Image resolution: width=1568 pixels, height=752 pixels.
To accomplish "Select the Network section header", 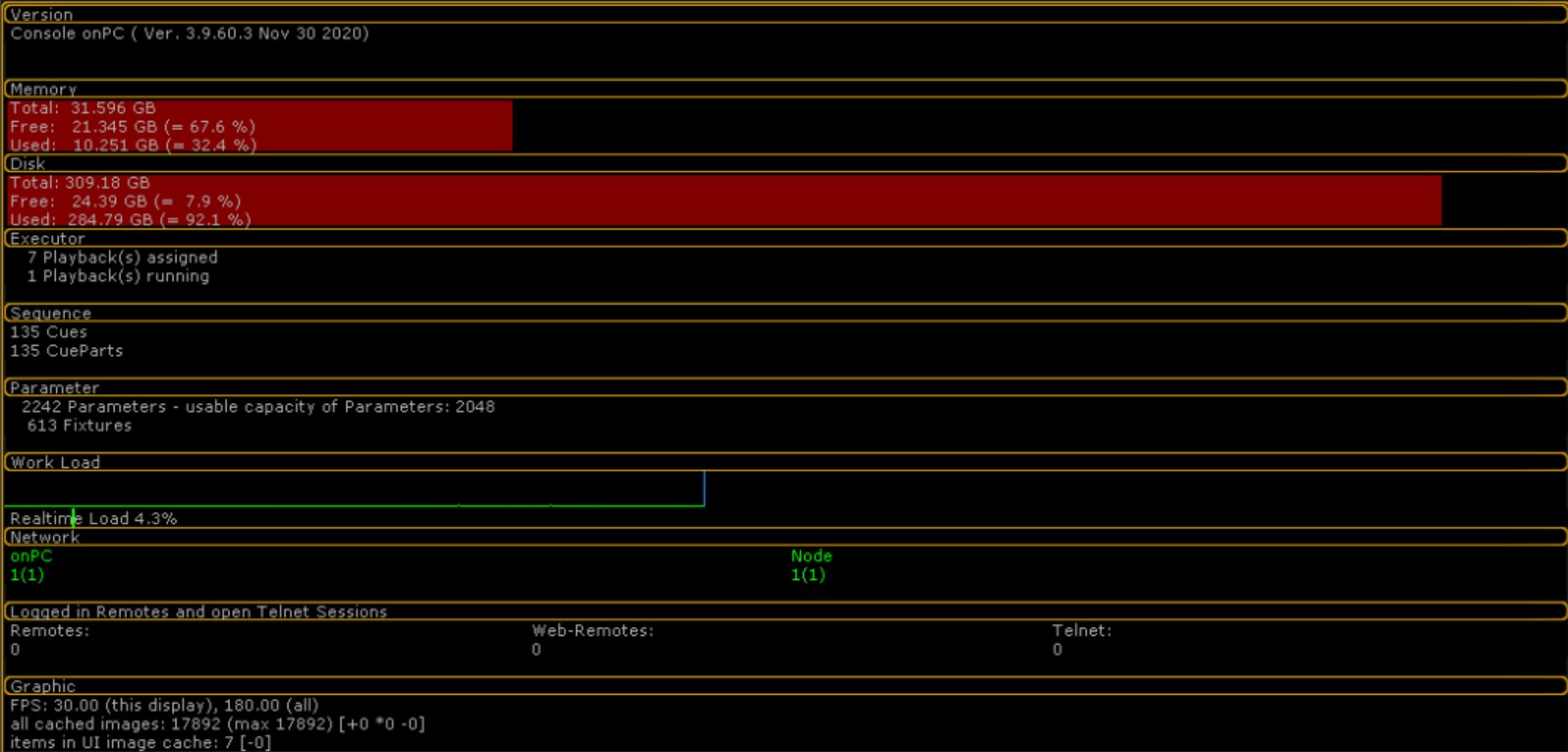I will tap(44, 537).
